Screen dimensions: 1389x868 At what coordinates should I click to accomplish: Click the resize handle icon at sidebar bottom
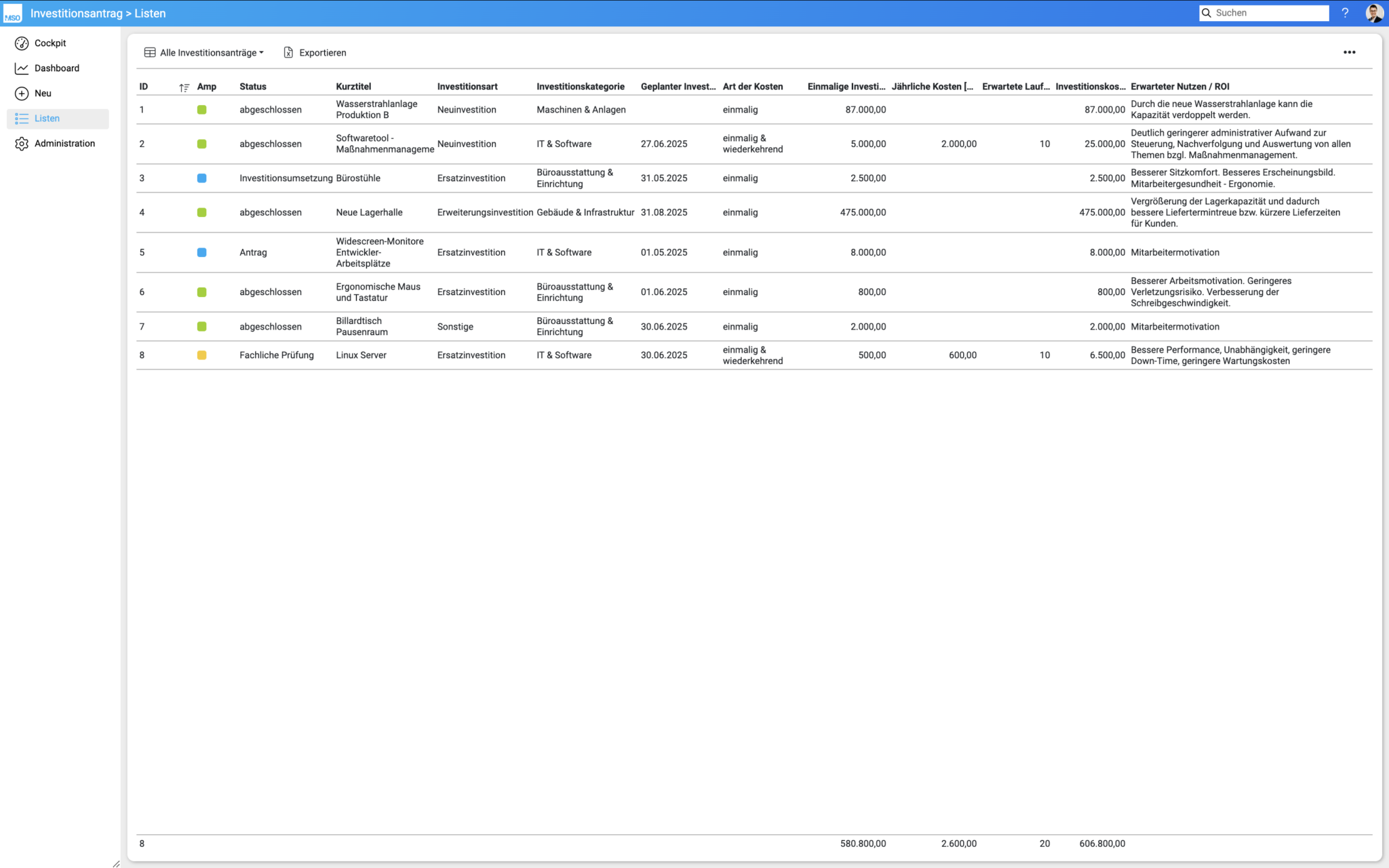click(x=116, y=863)
